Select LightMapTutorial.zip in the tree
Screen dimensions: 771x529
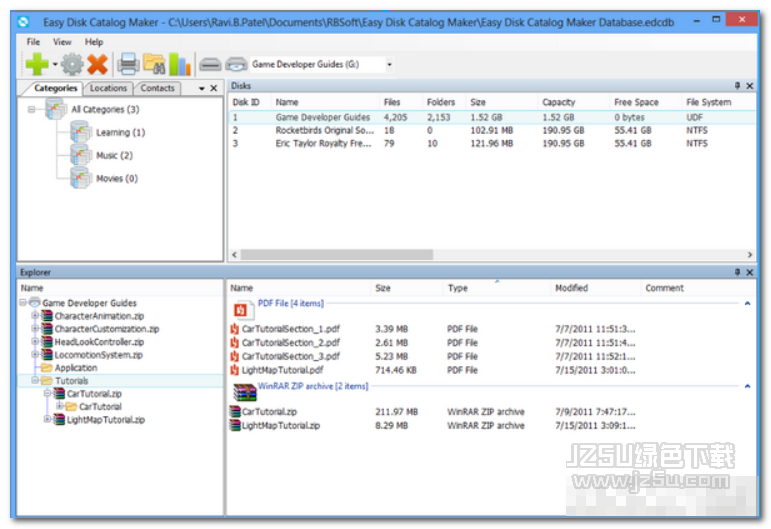click(x=106, y=420)
